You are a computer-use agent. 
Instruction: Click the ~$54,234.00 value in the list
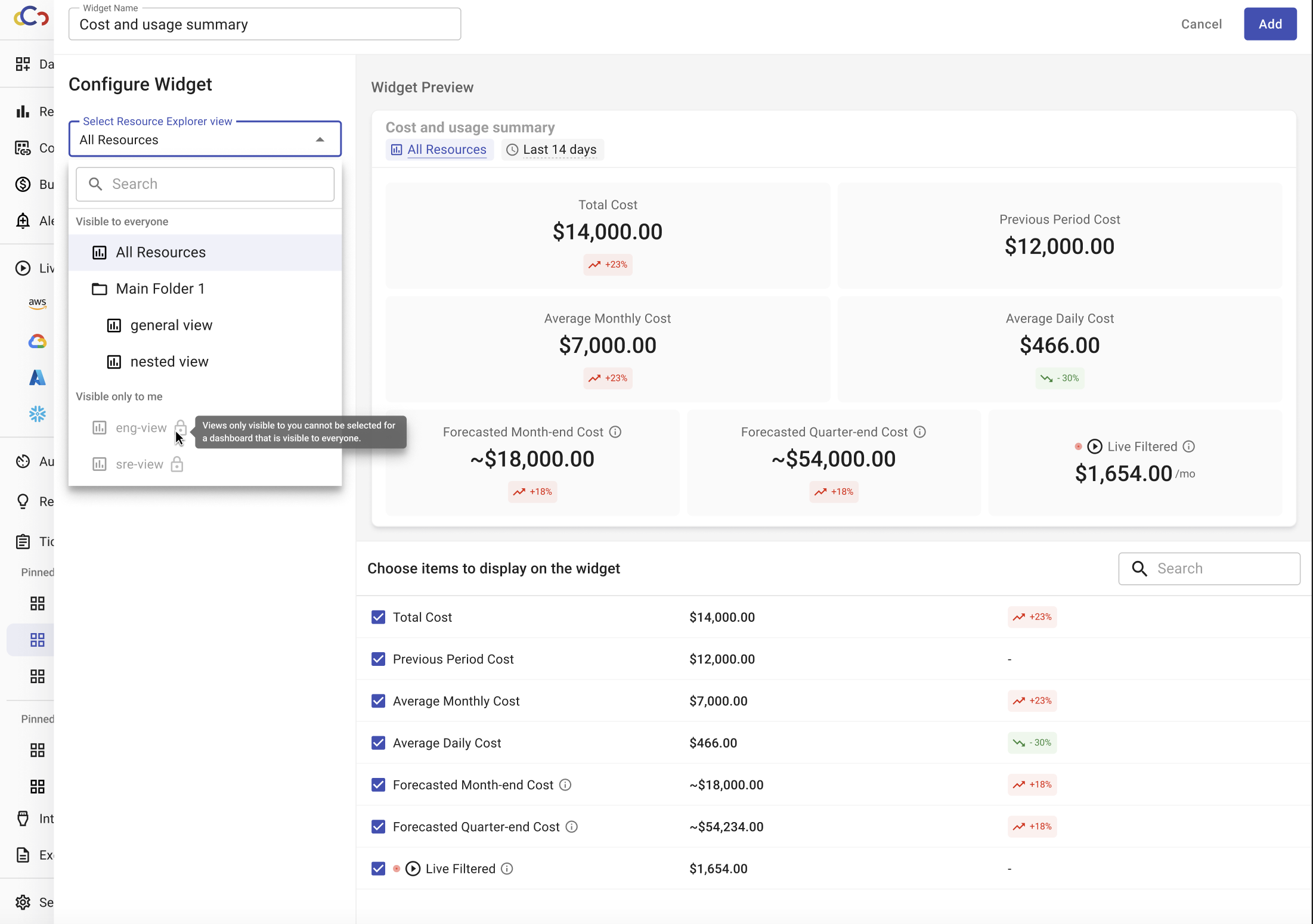point(726,827)
